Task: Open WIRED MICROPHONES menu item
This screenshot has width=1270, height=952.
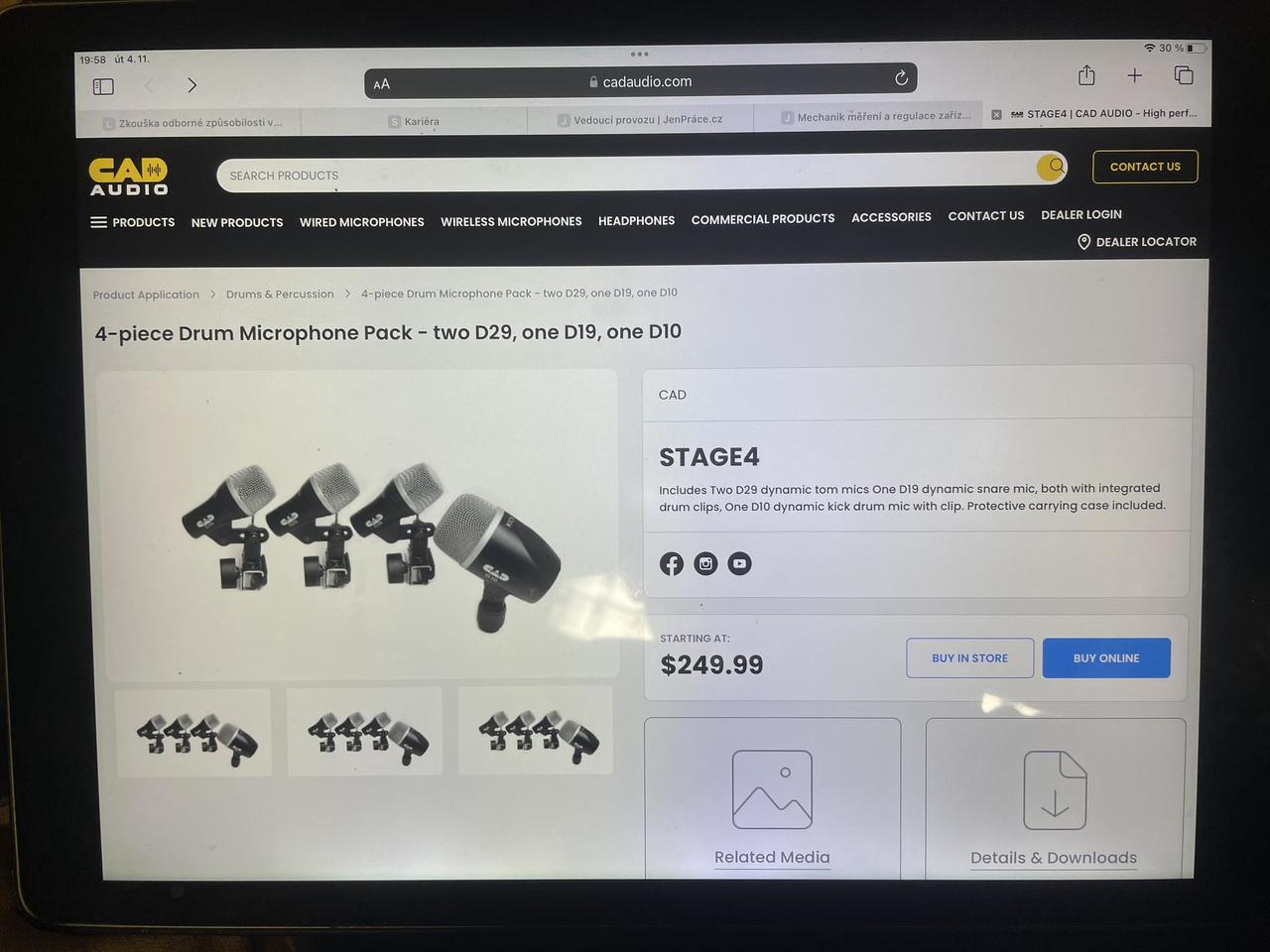Action: (x=362, y=222)
